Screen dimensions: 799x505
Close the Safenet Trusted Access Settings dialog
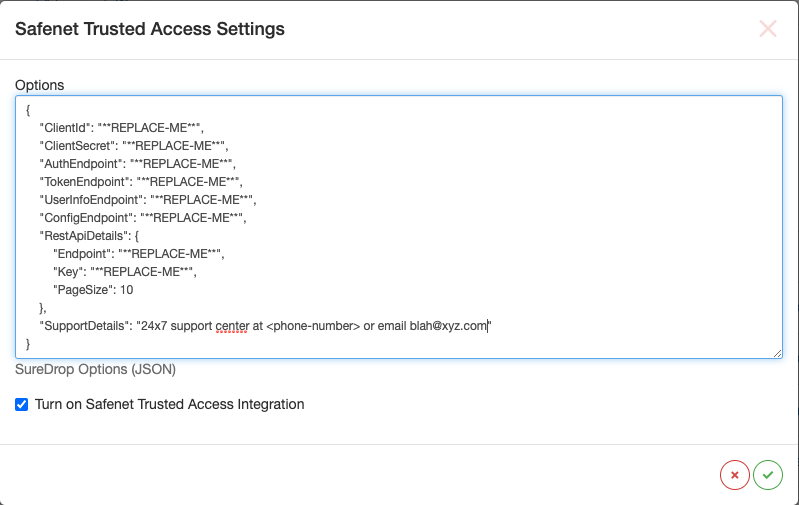[767, 29]
